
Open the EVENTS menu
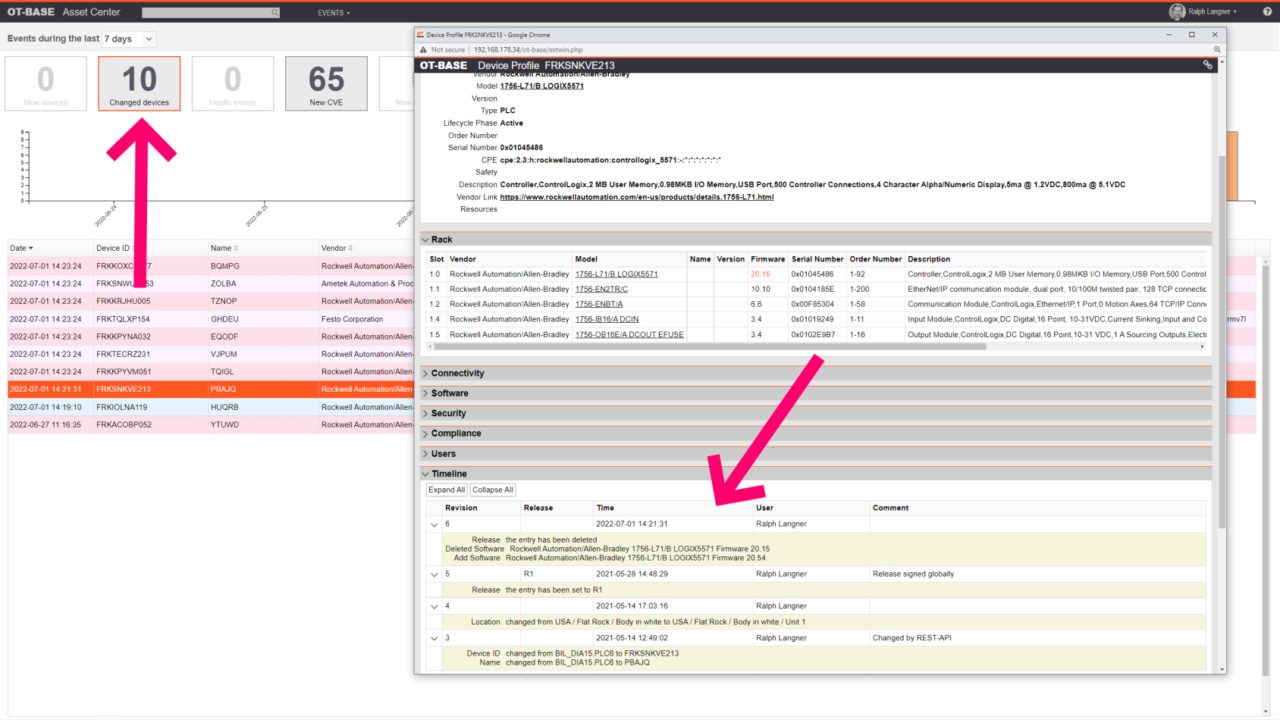click(x=333, y=13)
